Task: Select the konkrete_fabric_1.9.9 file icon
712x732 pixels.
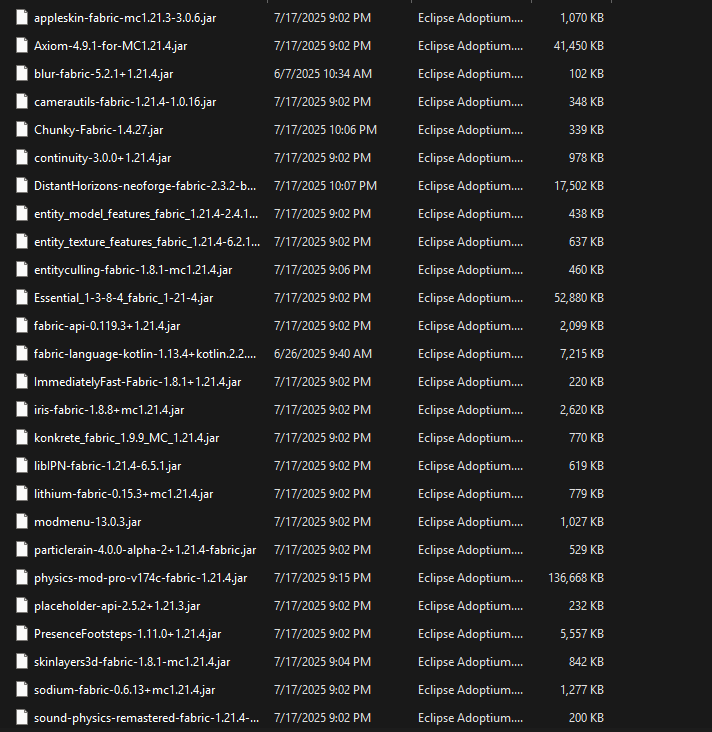Action: (x=21, y=438)
